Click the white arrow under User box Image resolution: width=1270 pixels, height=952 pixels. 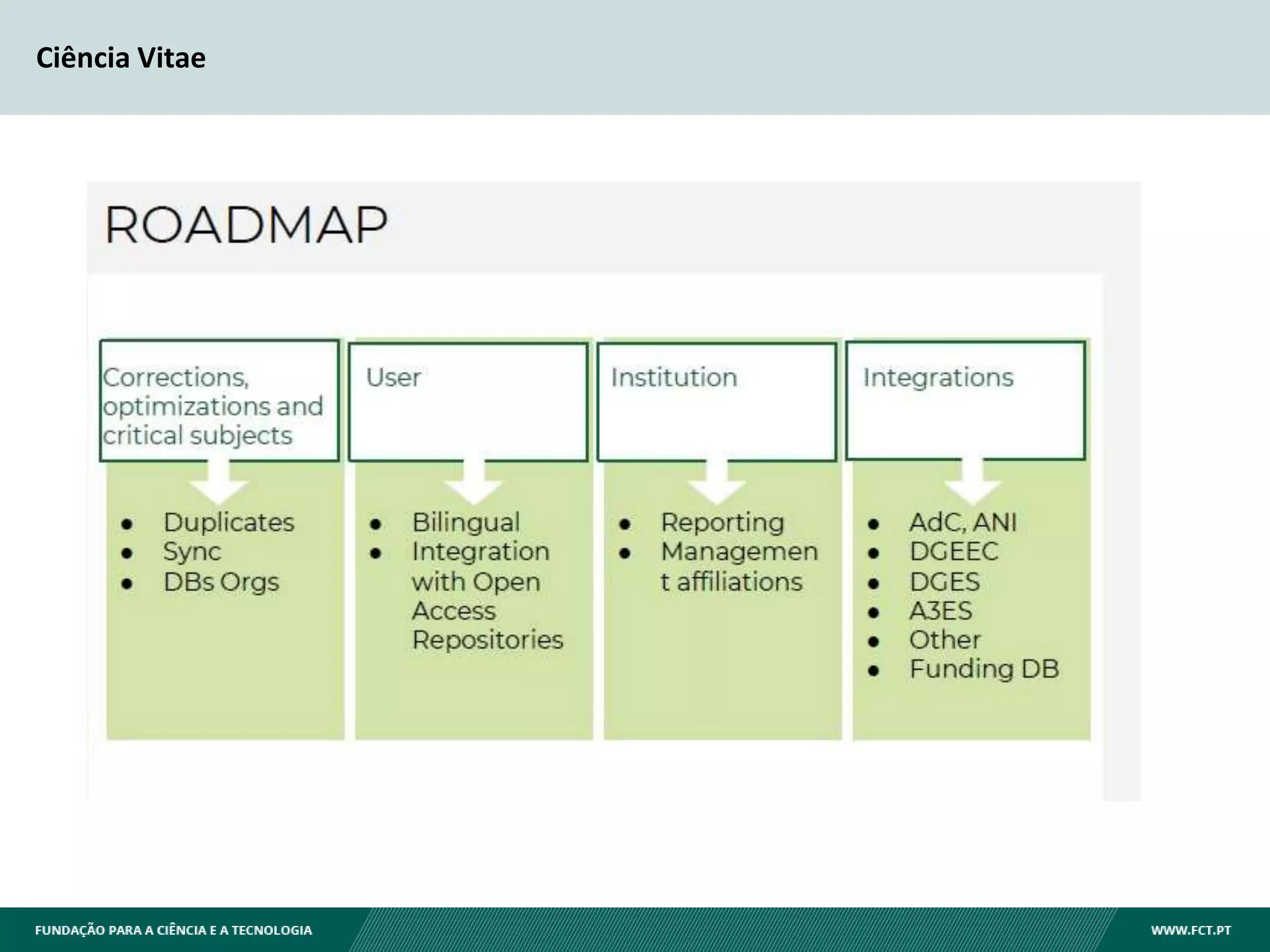(x=474, y=482)
